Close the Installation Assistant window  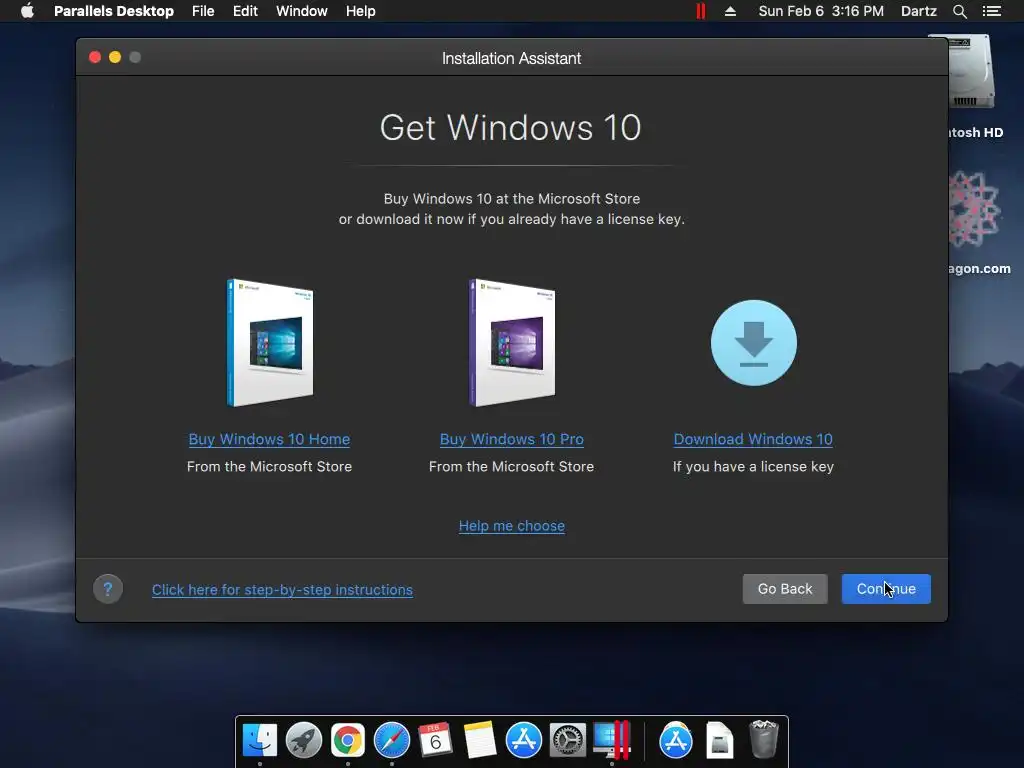pyautogui.click(x=95, y=57)
